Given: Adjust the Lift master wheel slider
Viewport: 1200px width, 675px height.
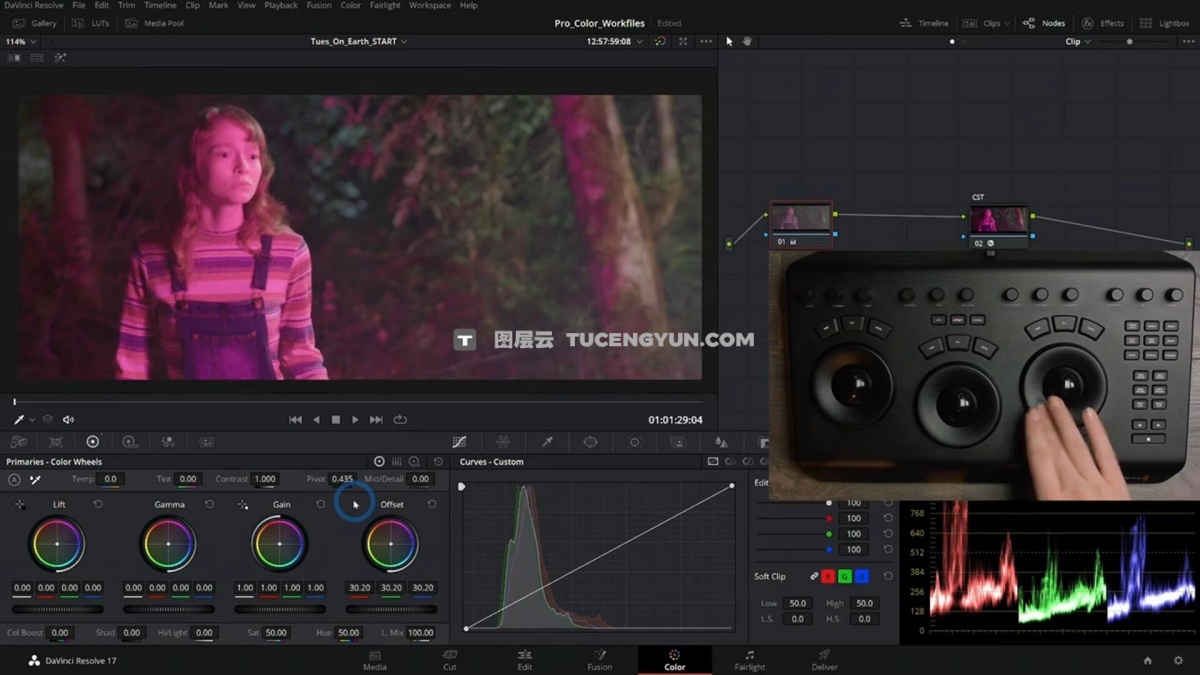Looking at the screenshot, I should (x=57, y=609).
